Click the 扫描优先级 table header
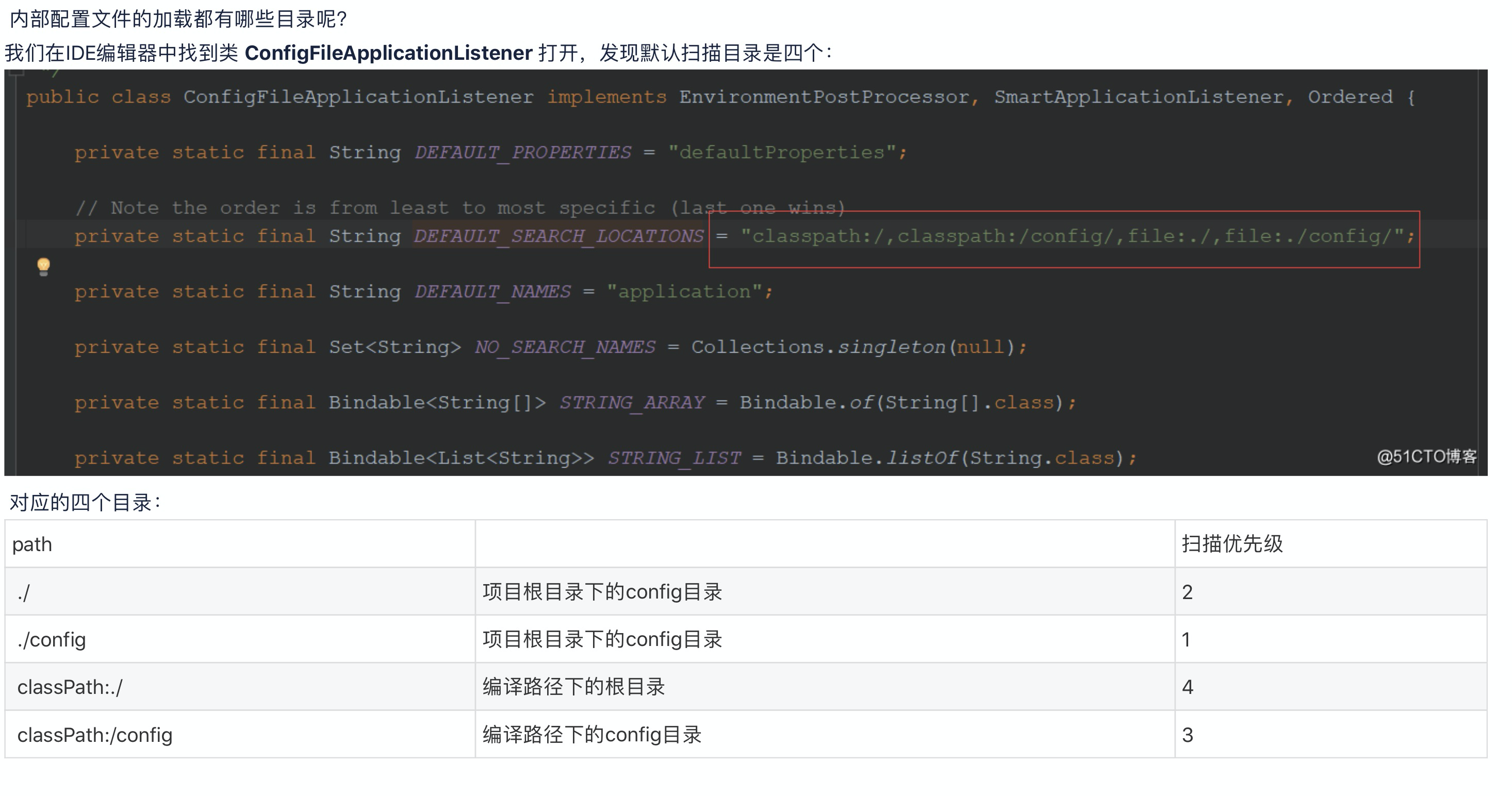The image size is (1512, 796). (1232, 544)
